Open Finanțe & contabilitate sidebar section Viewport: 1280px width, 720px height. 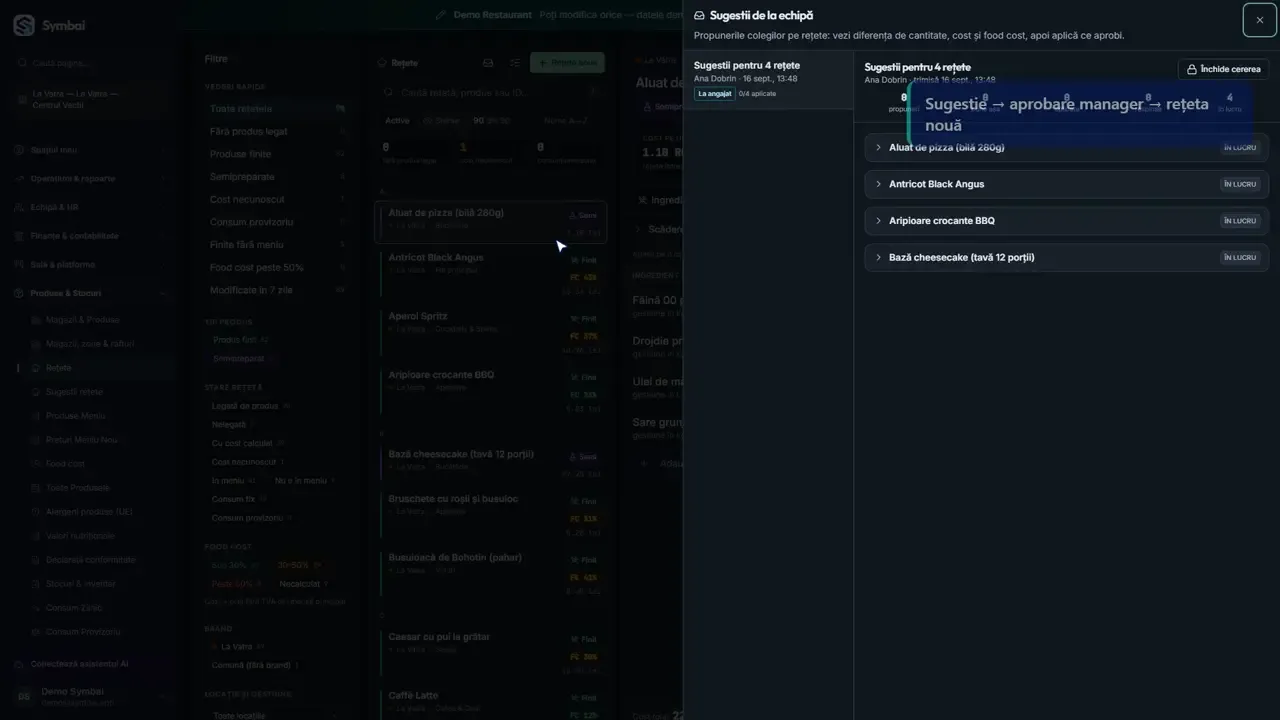tap(90, 236)
